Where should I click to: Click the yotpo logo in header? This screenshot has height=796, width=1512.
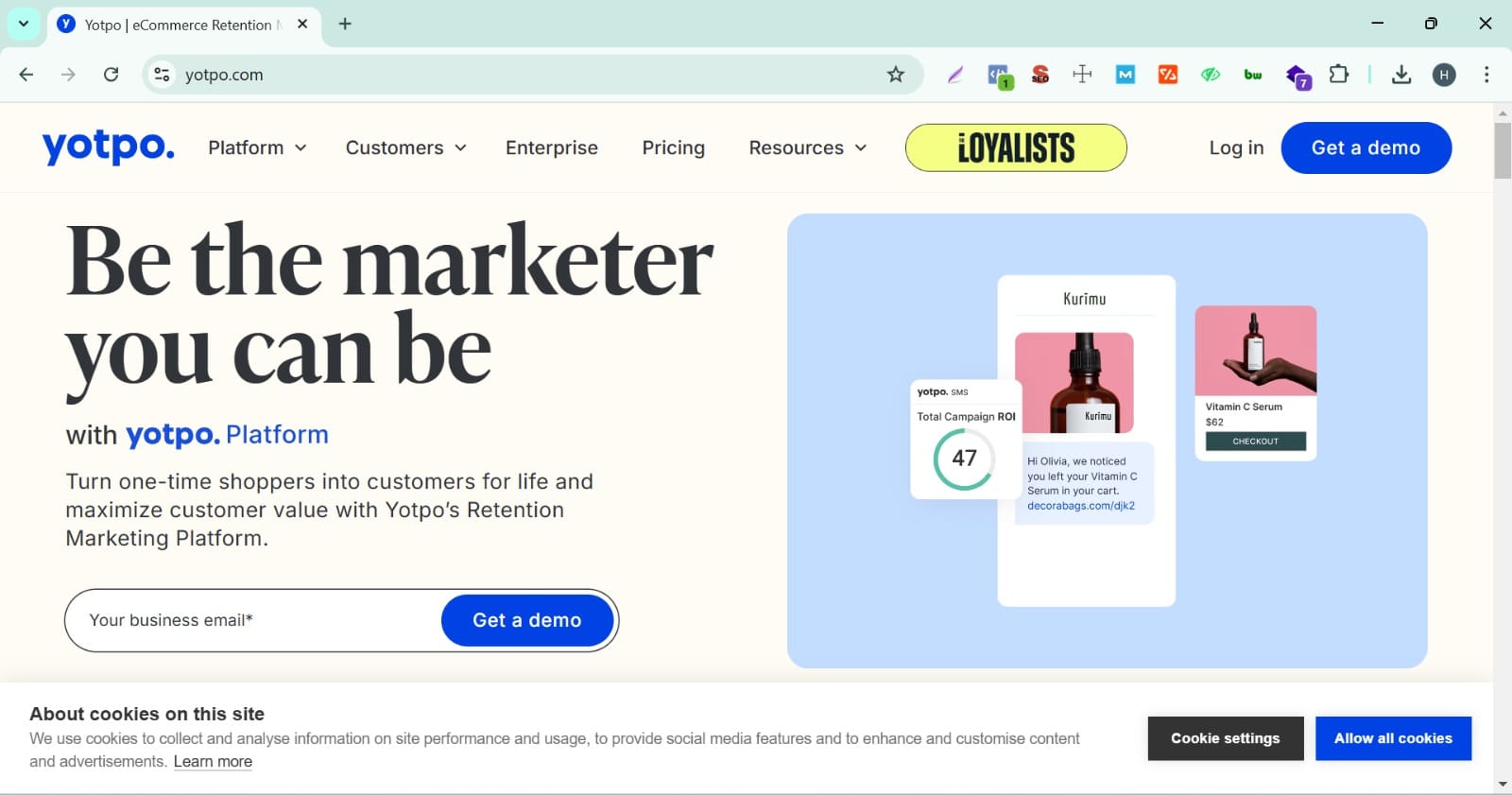click(x=108, y=147)
